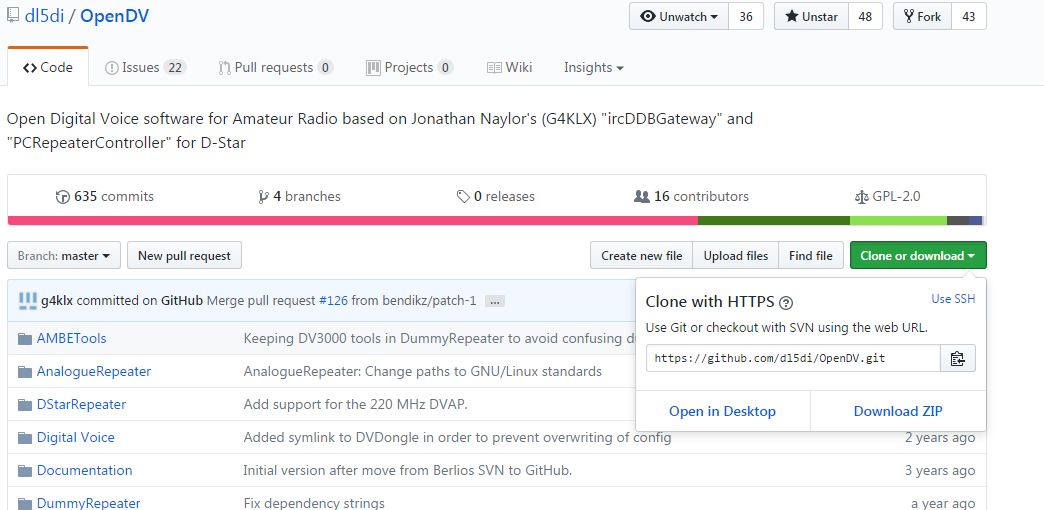Open the Issues tab

145,67
